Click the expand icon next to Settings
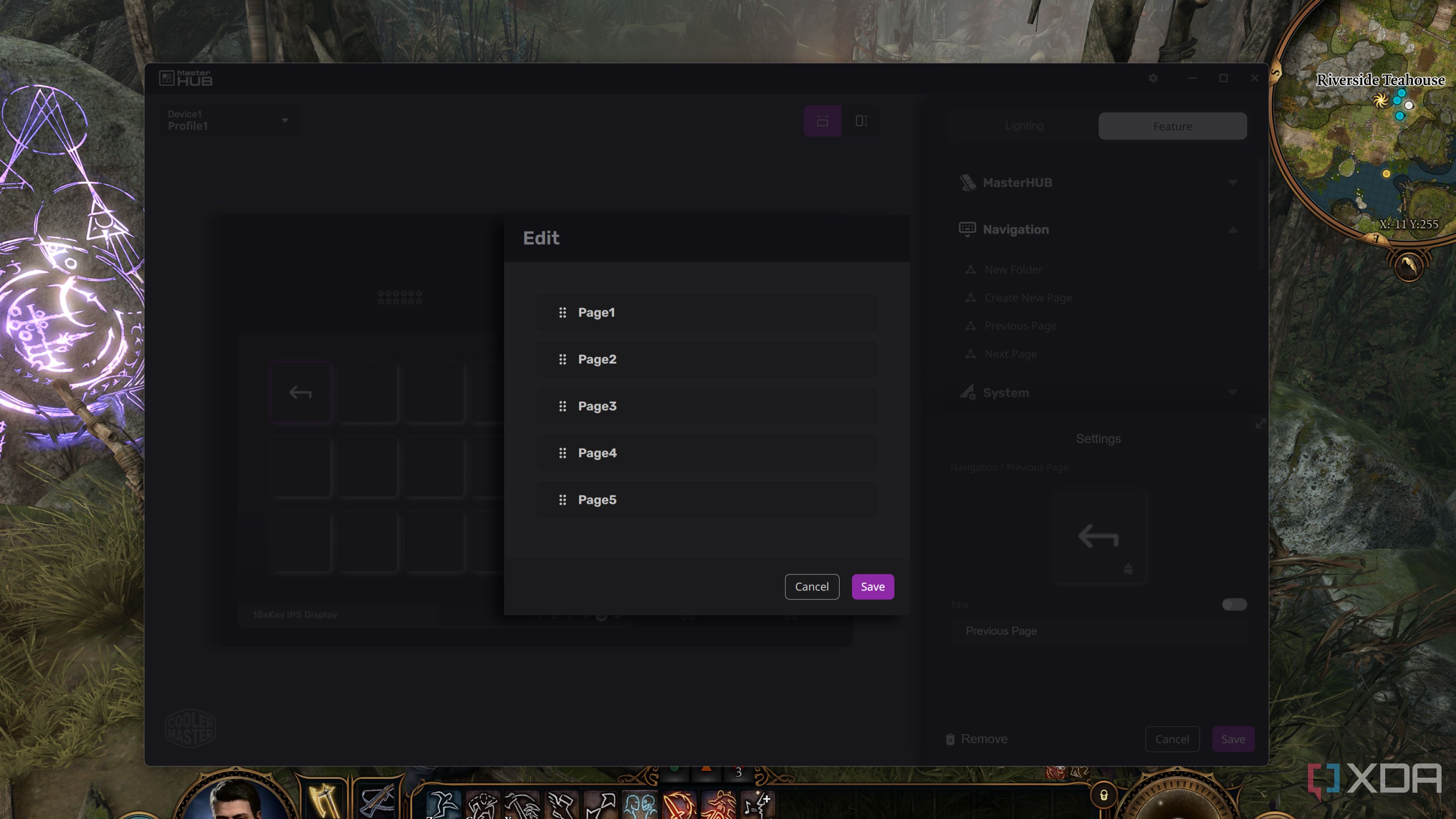This screenshot has width=1456, height=819. pos(1260,424)
